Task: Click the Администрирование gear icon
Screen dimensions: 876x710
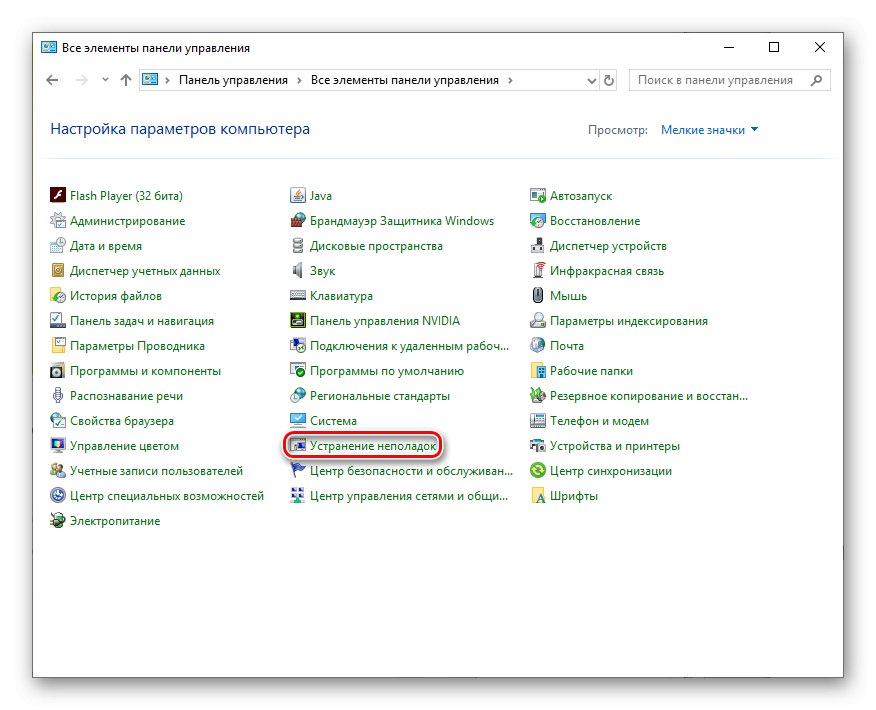Action: point(58,221)
